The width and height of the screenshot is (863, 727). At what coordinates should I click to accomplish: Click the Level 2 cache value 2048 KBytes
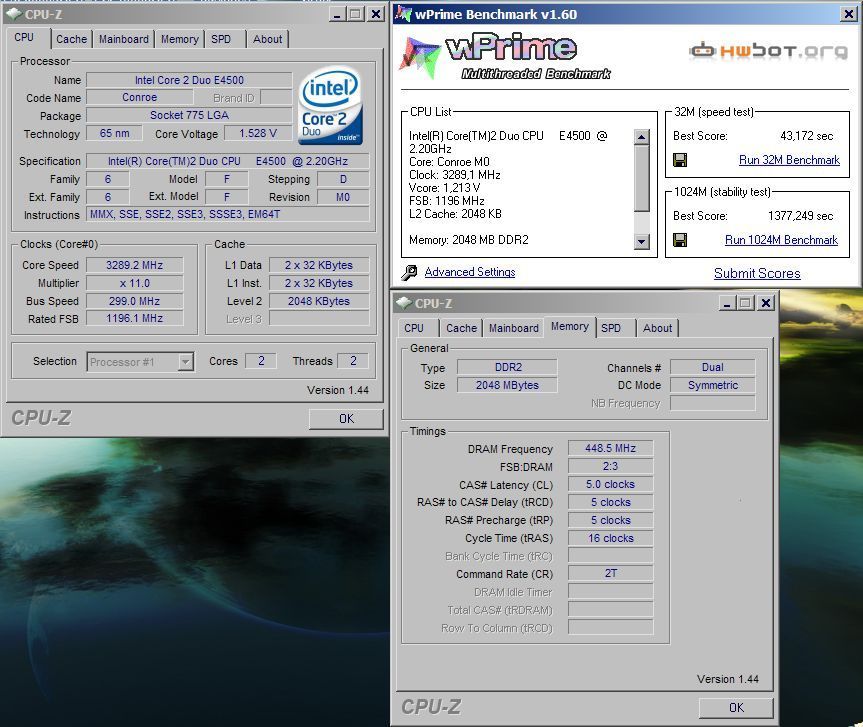319,302
